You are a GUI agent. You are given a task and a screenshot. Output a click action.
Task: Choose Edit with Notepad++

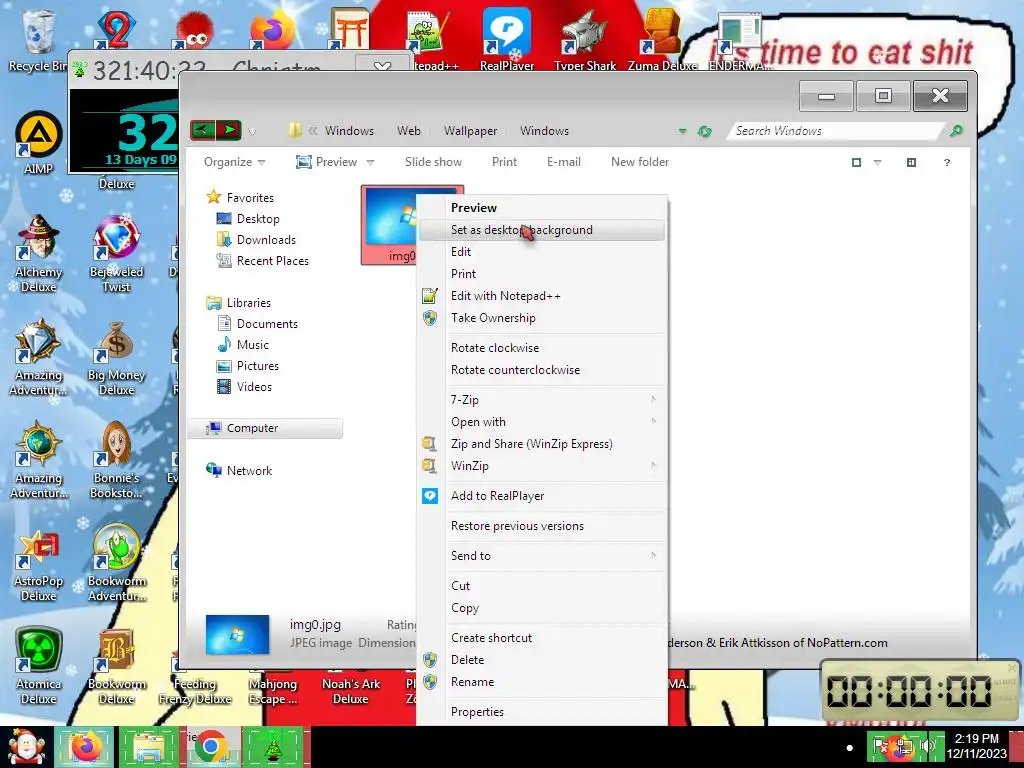pos(541,296)
